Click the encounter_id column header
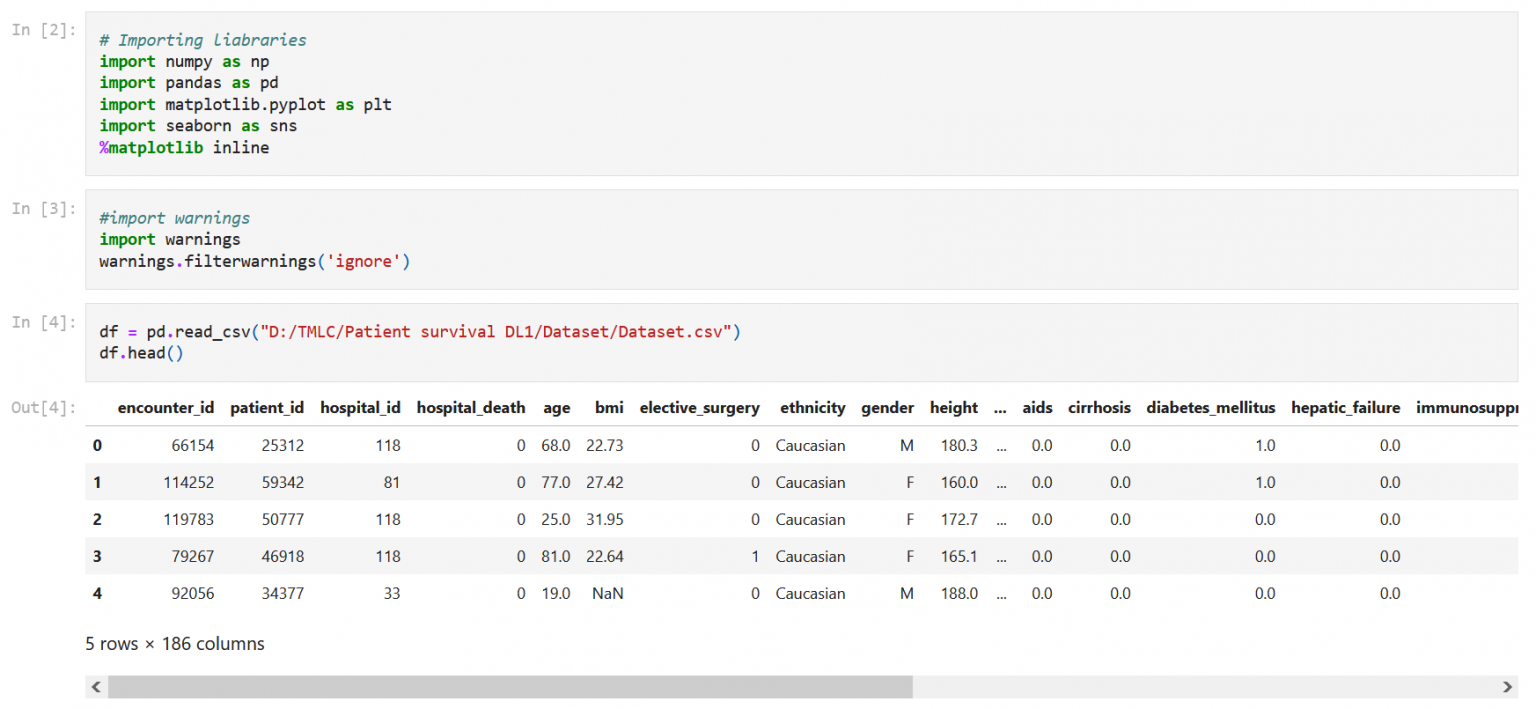Image resolution: width=1536 pixels, height=709 pixels. tap(166, 408)
